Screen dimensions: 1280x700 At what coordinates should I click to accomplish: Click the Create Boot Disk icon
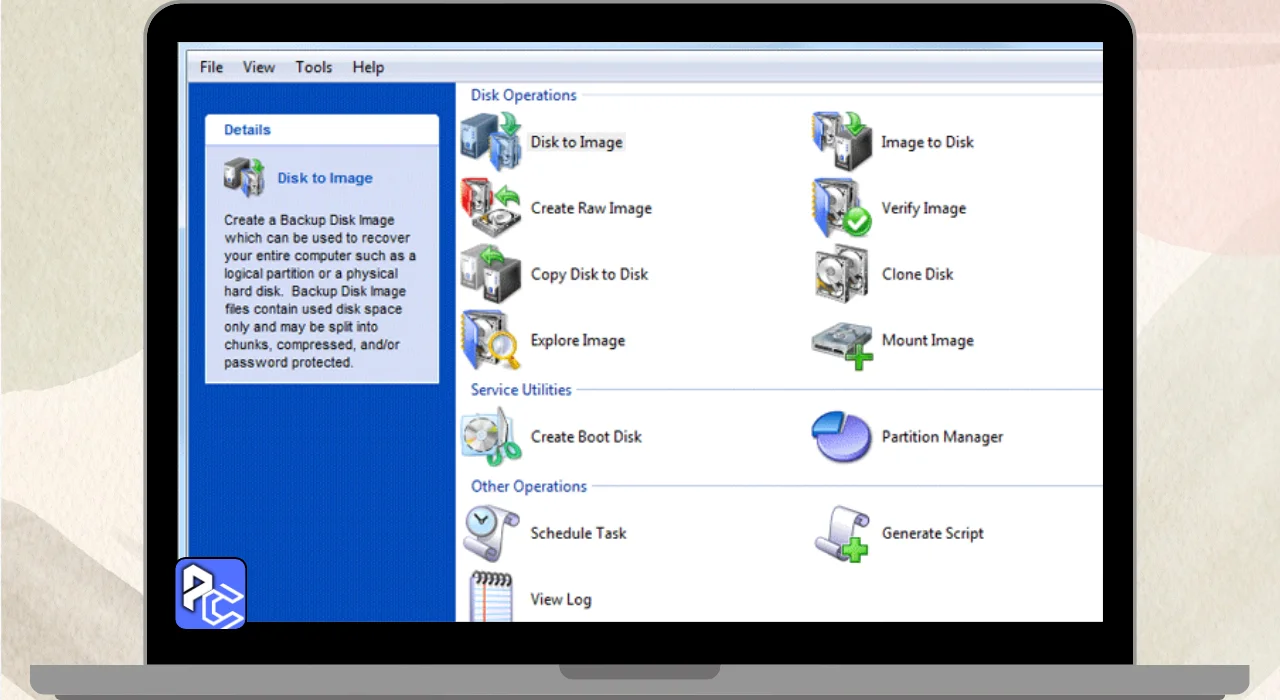(491, 436)
